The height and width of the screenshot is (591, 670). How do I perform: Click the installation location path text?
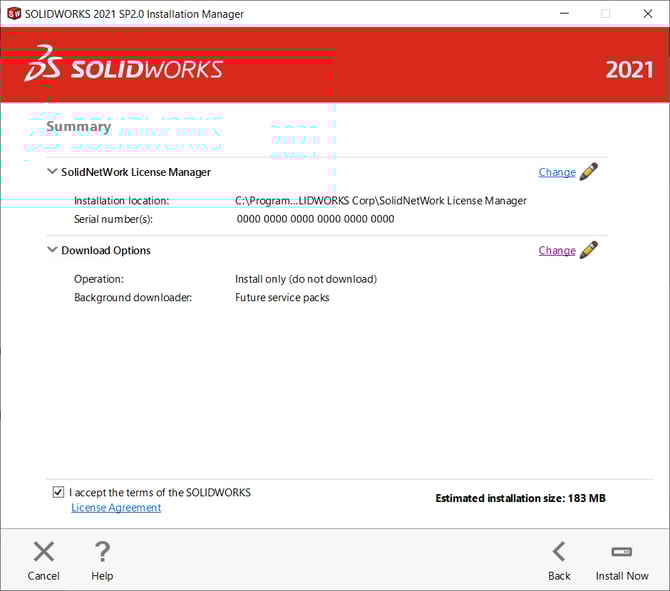380,201
